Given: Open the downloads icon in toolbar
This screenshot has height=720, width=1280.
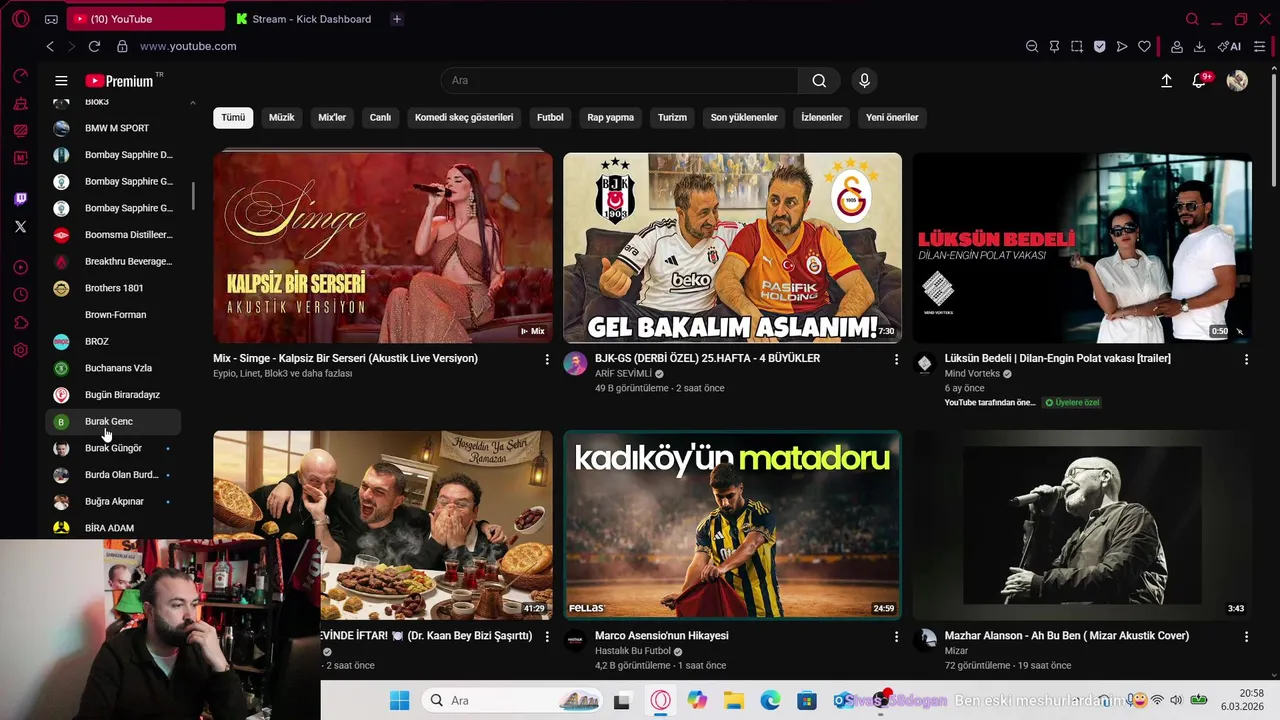Looking at the screenshot, I should [1199, 46].
